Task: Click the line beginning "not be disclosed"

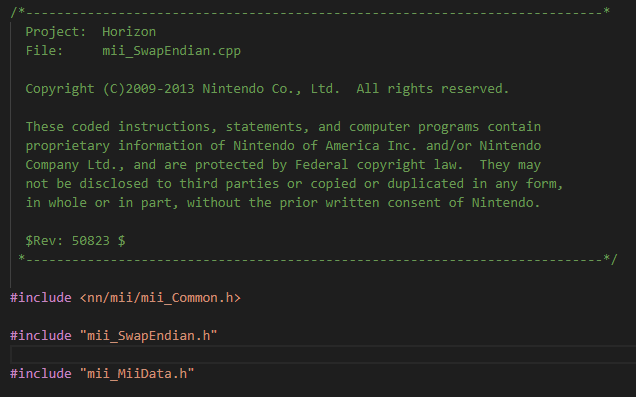Action: click(x=294, y=184)
